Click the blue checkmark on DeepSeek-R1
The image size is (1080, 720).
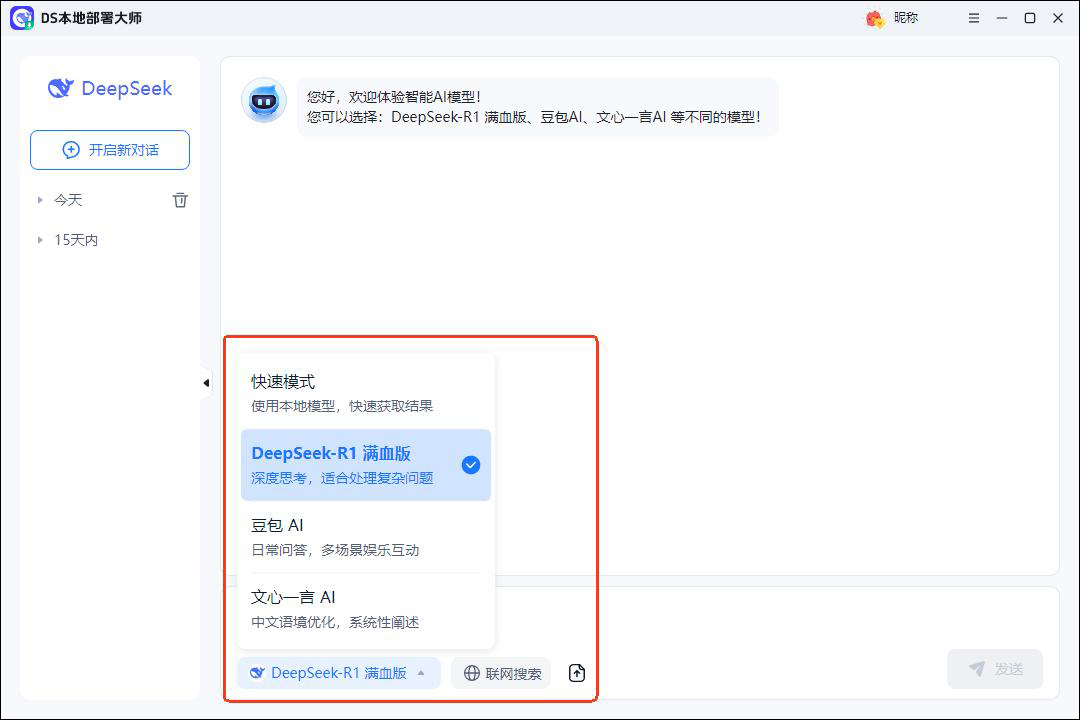click(471, 465)
